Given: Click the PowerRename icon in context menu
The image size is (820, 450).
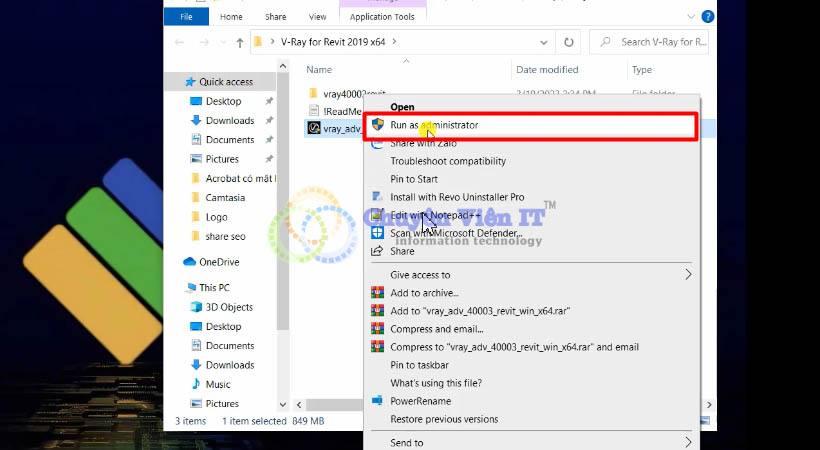Looking at the screenshot, I should 377,401.
